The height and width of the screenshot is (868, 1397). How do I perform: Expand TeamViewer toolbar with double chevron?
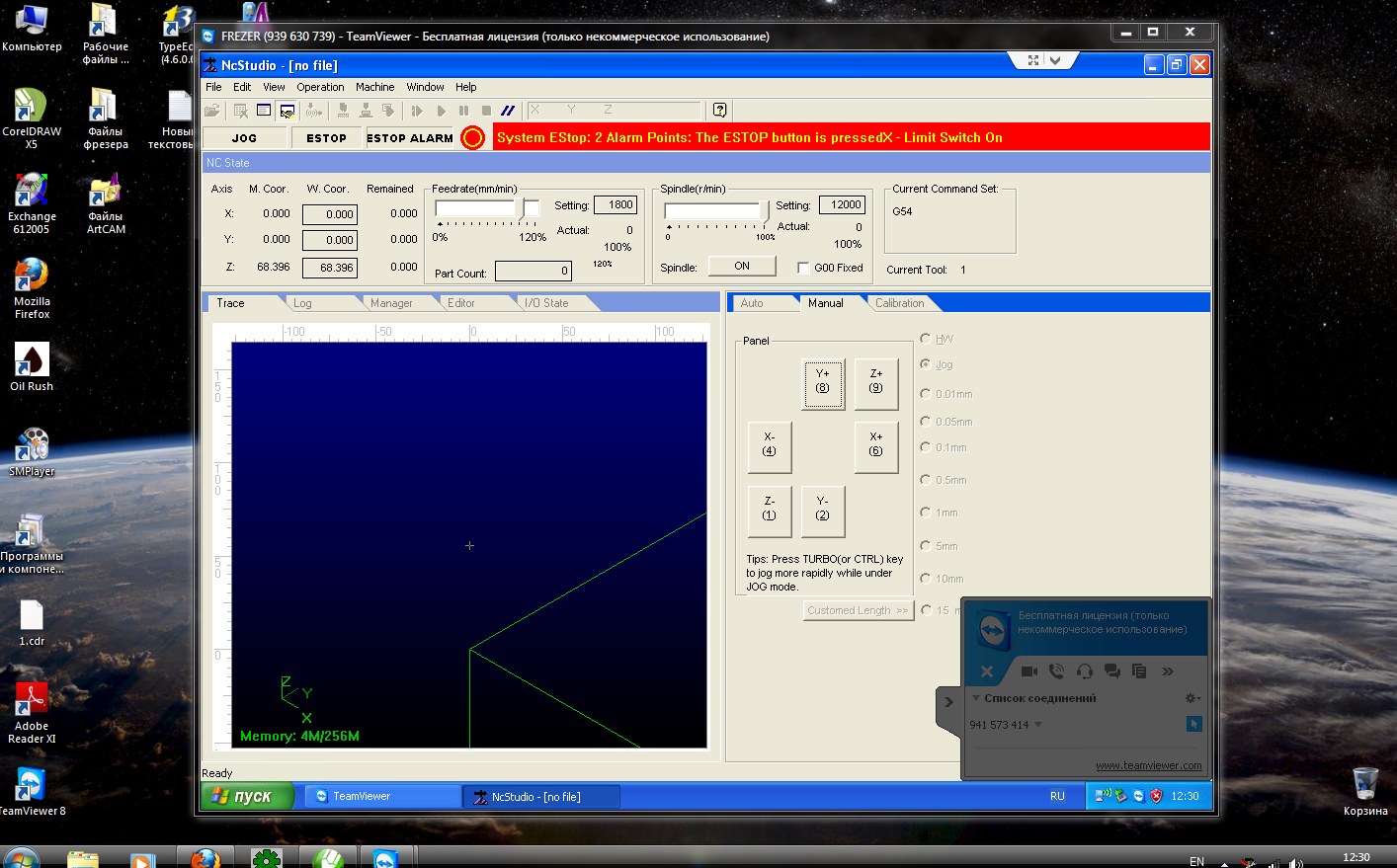pos(1168,671)
